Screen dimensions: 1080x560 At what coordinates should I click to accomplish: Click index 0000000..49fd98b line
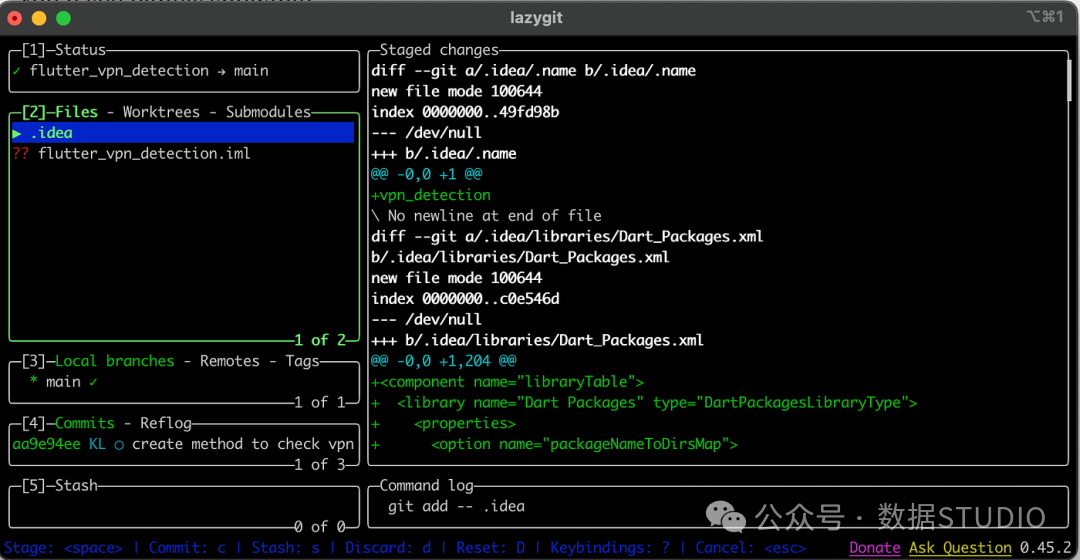click(465, 112)
